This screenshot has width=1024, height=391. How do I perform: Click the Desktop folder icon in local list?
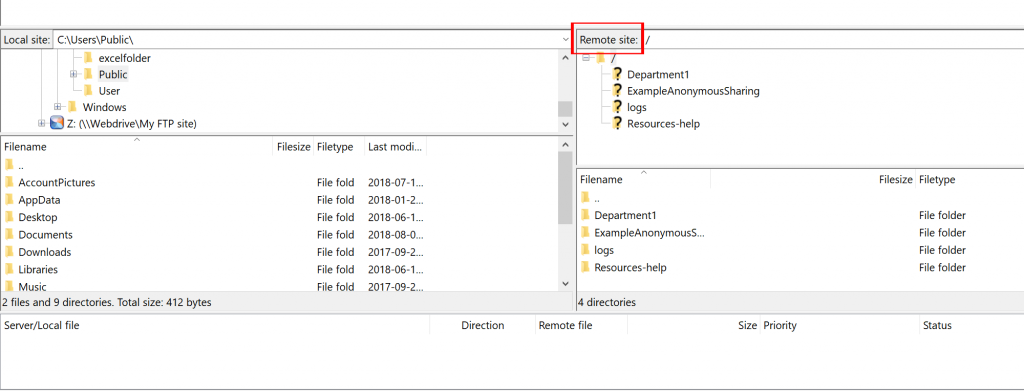[9, 217]
